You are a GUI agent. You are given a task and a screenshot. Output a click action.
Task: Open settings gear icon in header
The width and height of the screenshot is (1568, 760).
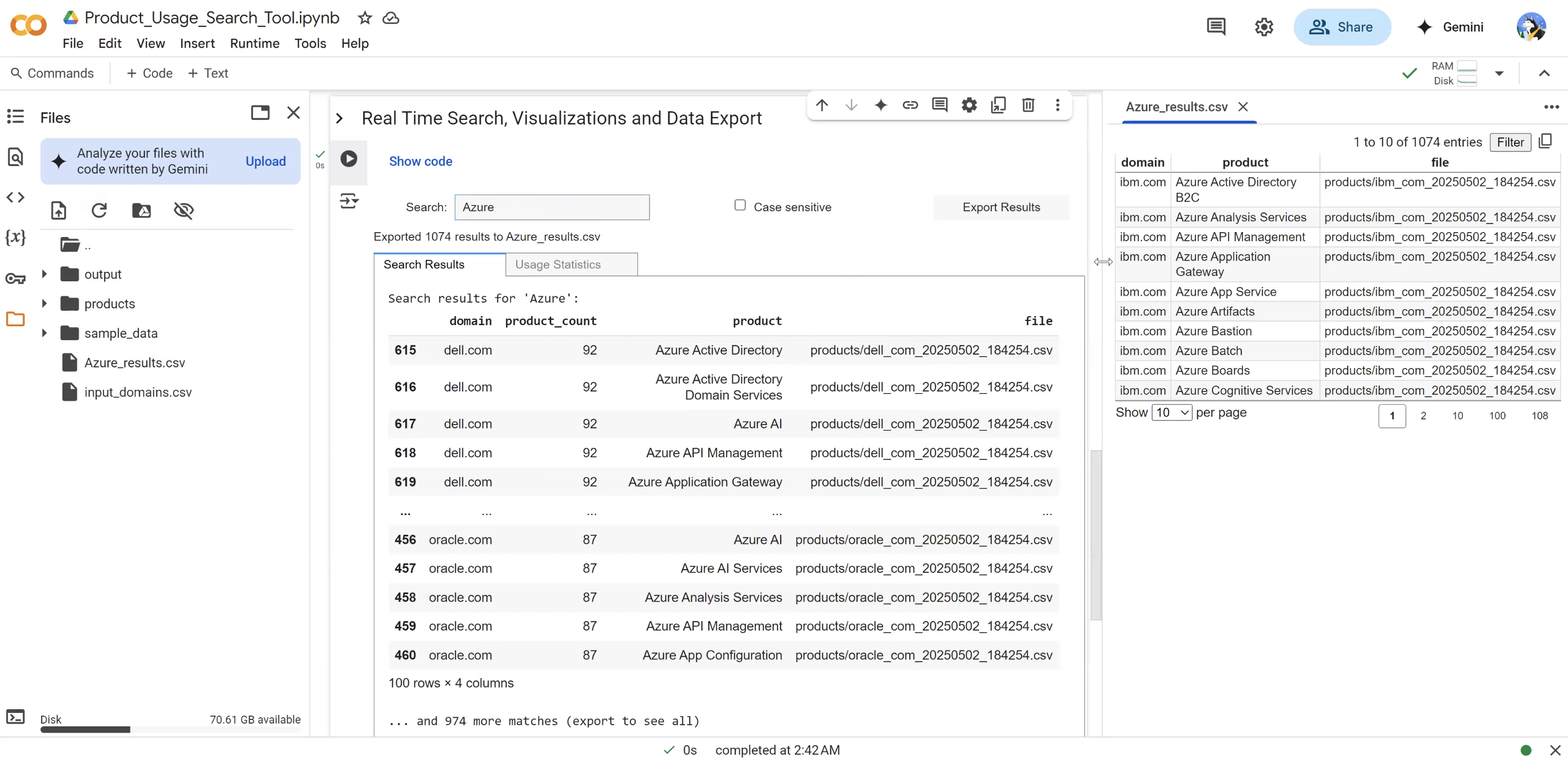point(1264,27)
